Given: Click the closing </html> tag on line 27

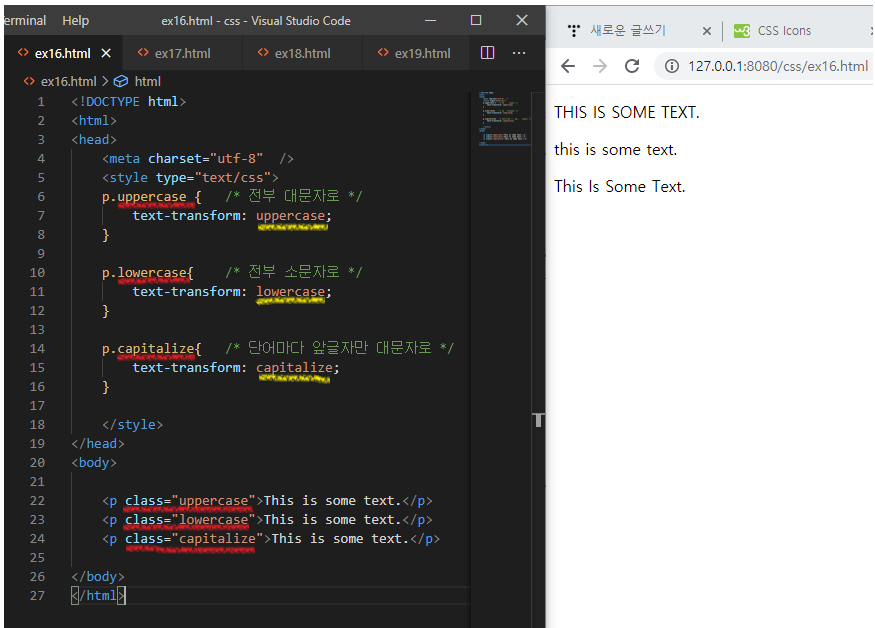Looking at the screenshot, I should pos(98,596).
